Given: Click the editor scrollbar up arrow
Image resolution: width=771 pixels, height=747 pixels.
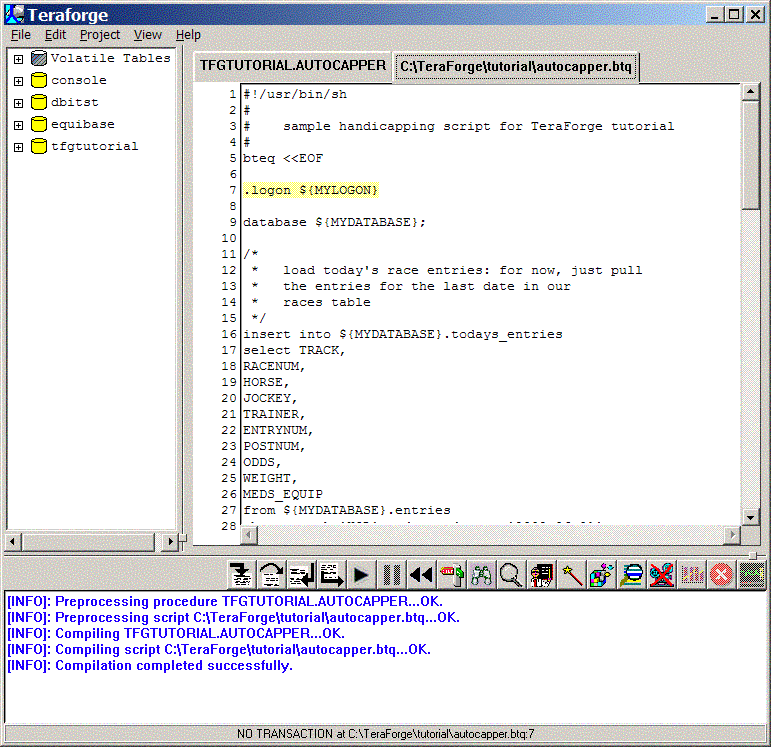Looking at the screenshot, I should [x=750, y=92].
